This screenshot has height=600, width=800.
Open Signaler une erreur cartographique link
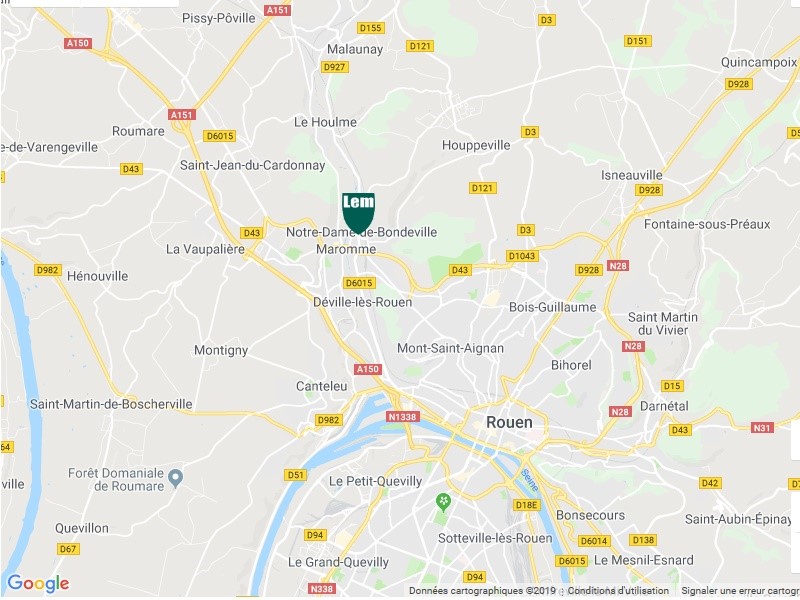(740, 590)
